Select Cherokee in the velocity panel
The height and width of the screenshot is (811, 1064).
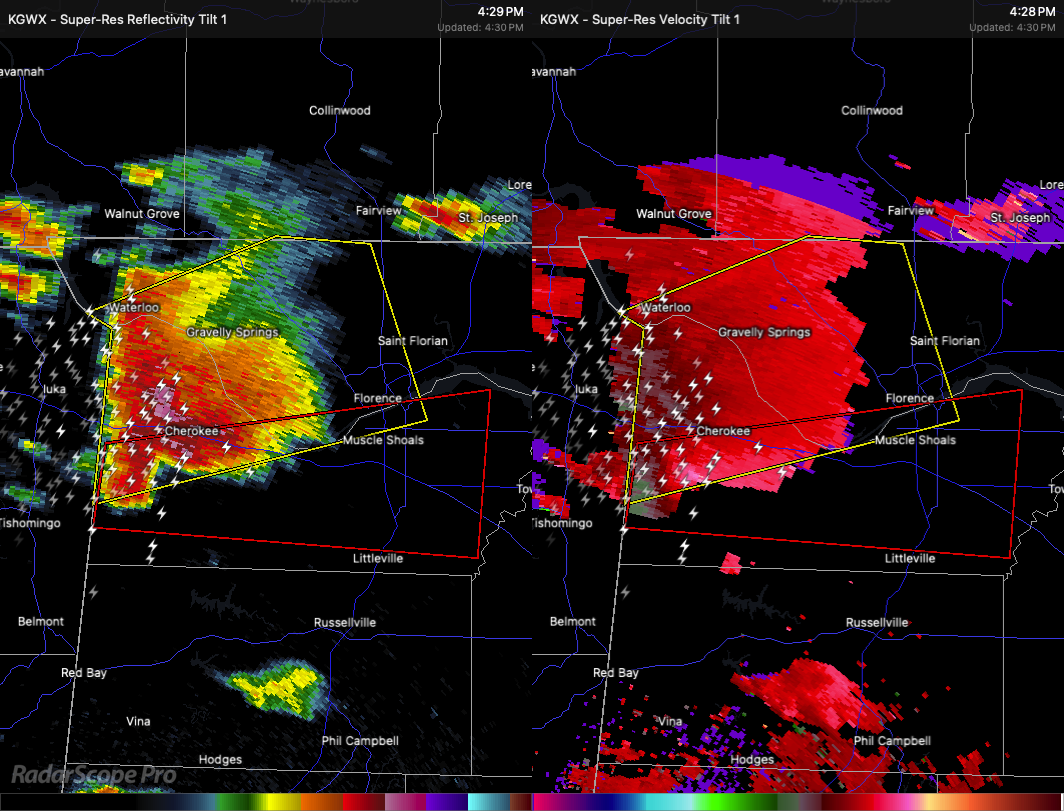coord(723,431)
